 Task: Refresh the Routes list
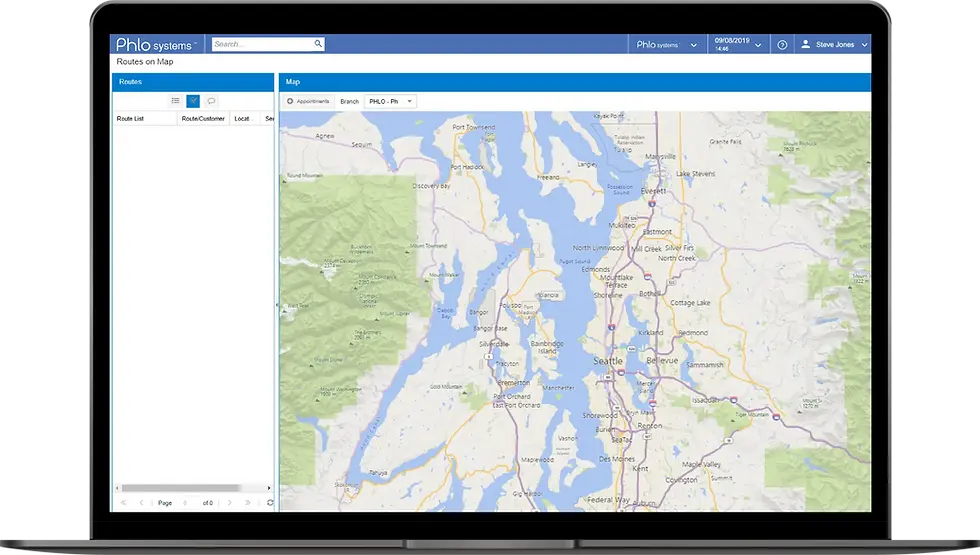pos(270,502)
